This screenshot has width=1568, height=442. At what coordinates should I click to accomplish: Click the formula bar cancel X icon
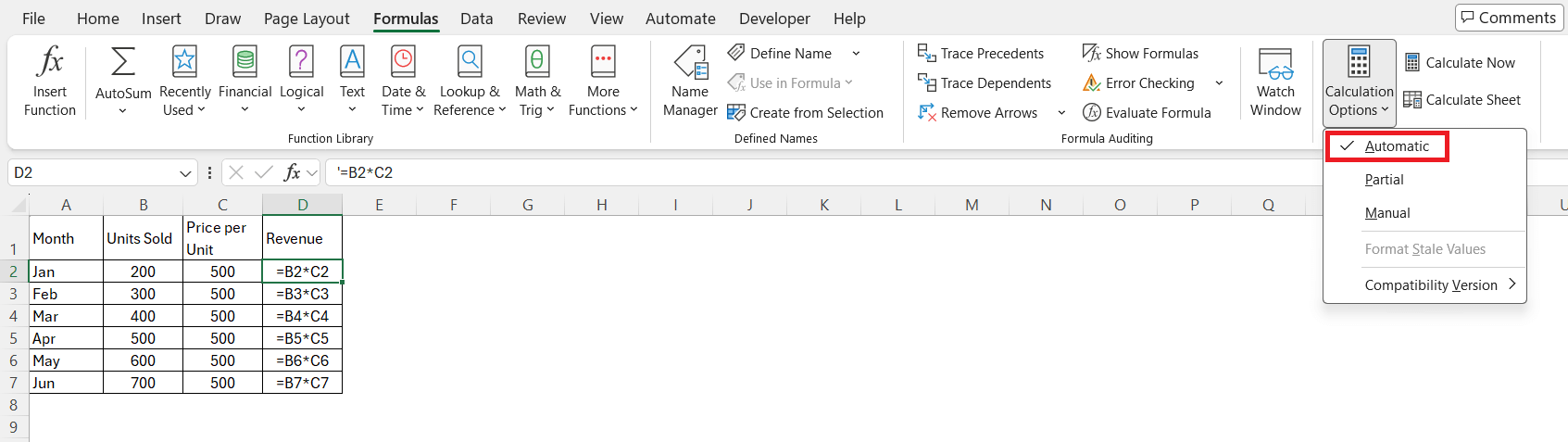(x=236, y=172)
